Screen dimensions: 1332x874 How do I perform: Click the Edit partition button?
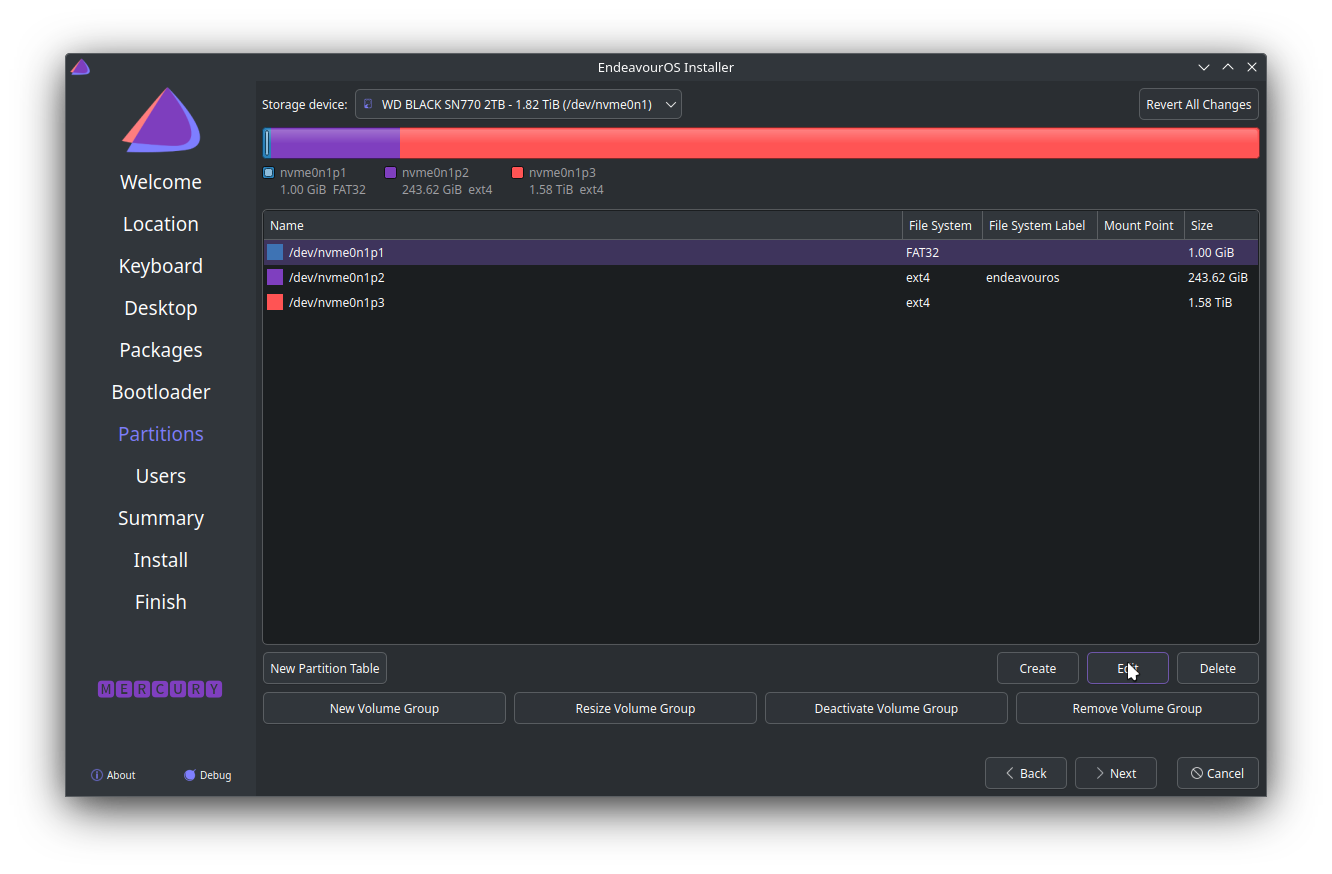point(1128,668)
